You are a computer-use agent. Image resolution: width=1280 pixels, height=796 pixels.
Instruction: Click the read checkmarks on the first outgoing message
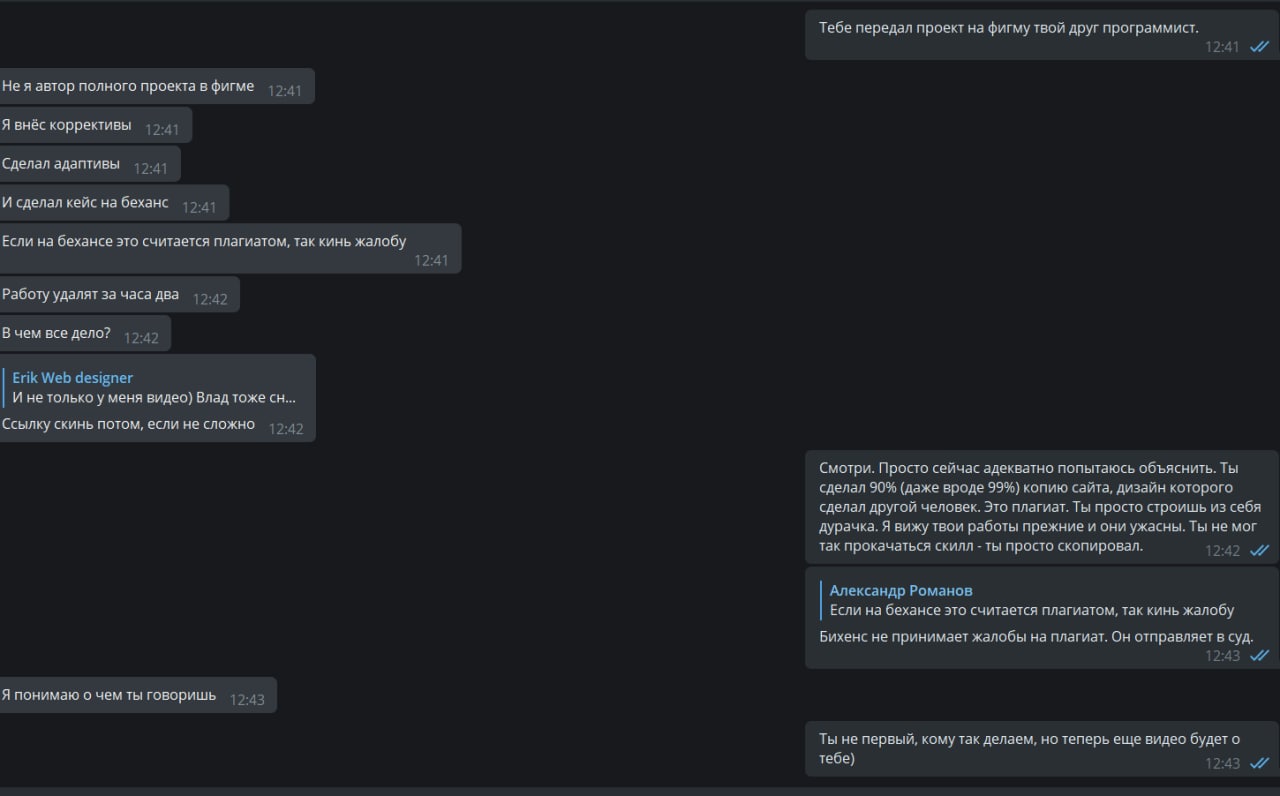[x=1259, y=47]
